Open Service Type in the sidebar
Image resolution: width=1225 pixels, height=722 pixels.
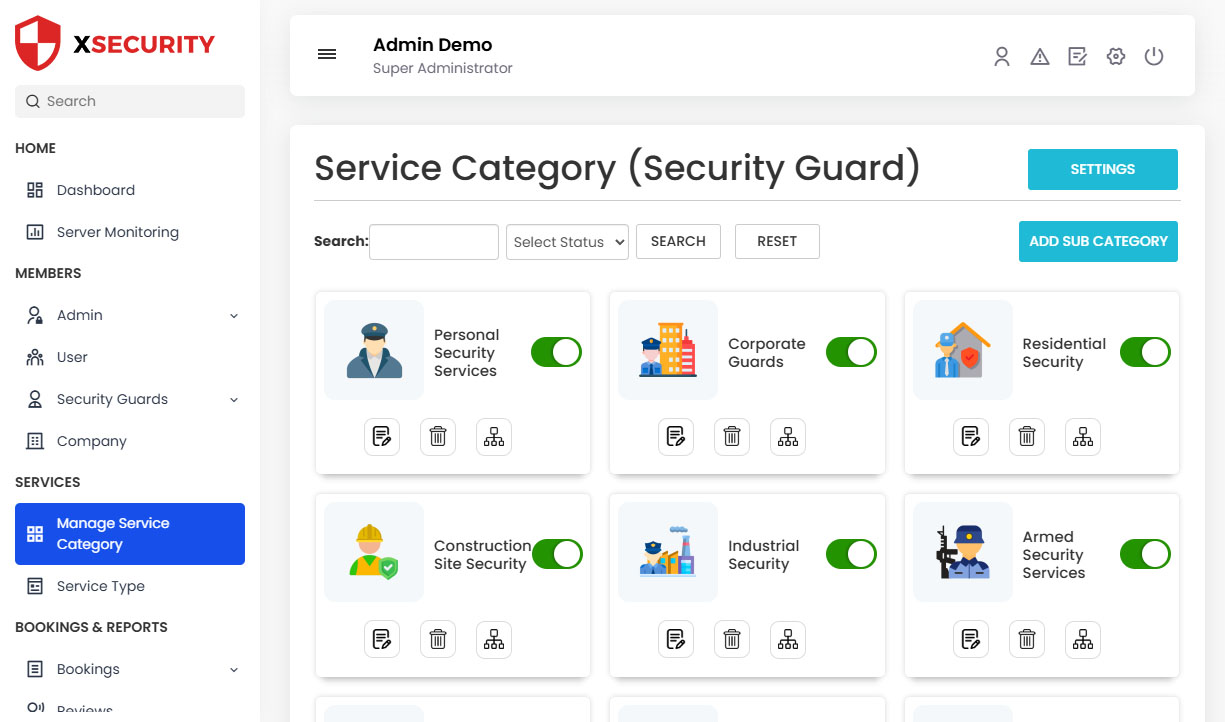coord(100,586)
